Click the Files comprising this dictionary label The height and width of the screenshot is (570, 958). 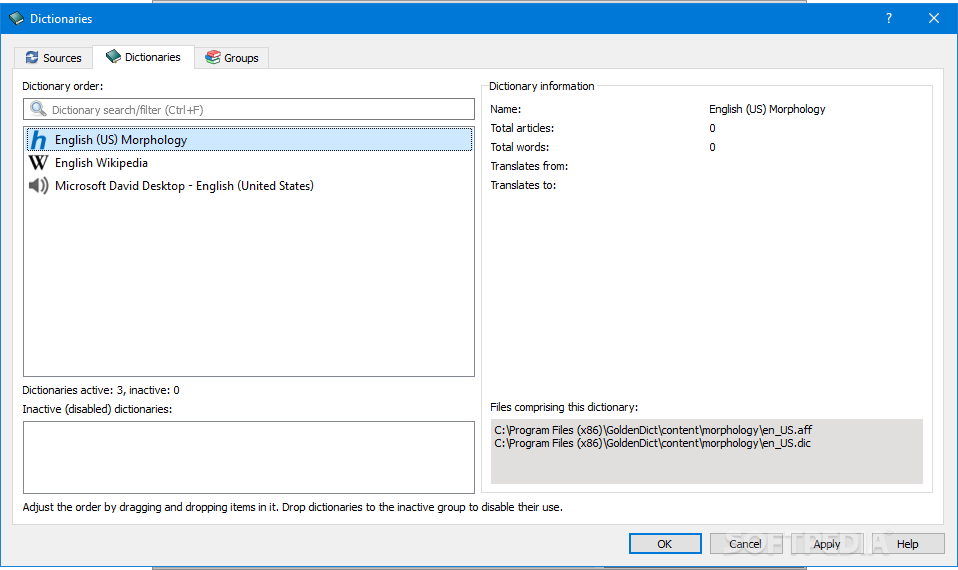point(564,407)
